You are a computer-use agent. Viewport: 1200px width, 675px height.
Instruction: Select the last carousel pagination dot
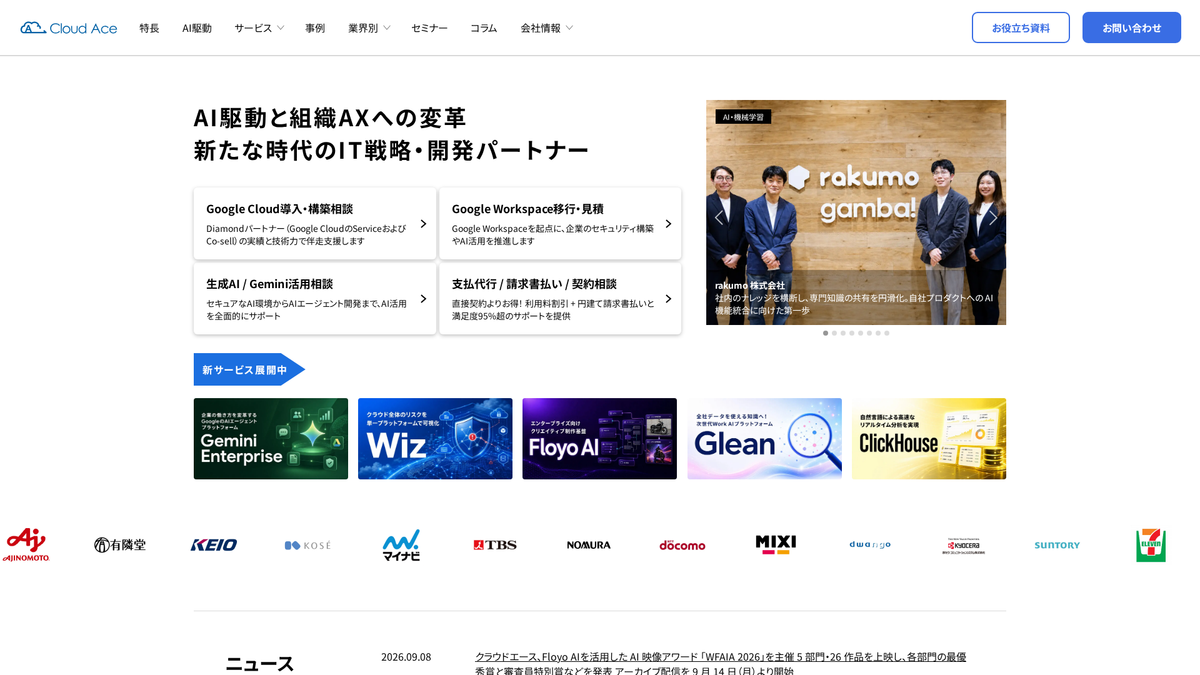[886, 333]
